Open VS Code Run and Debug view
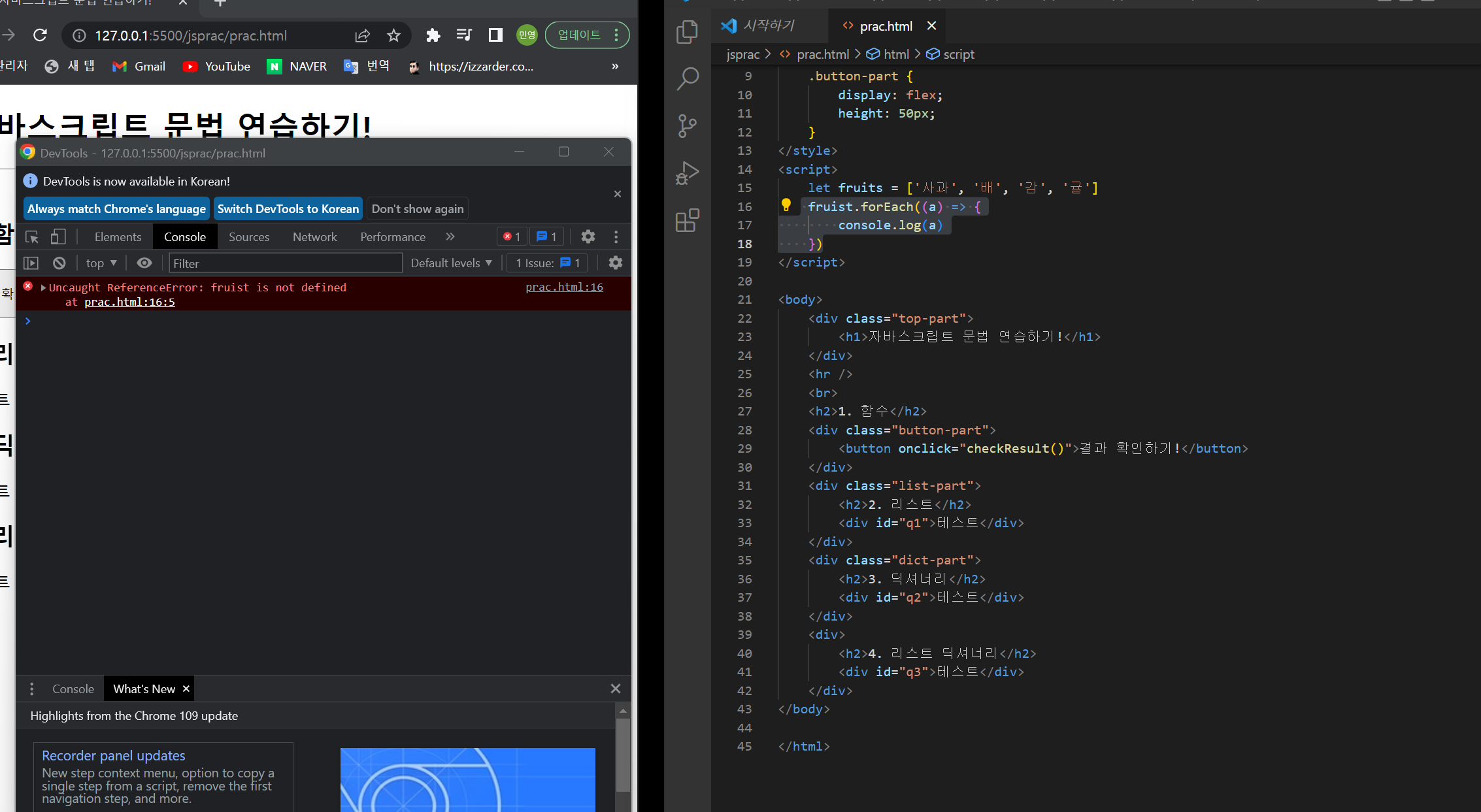1481x812 pixels. tap(688, 173)
